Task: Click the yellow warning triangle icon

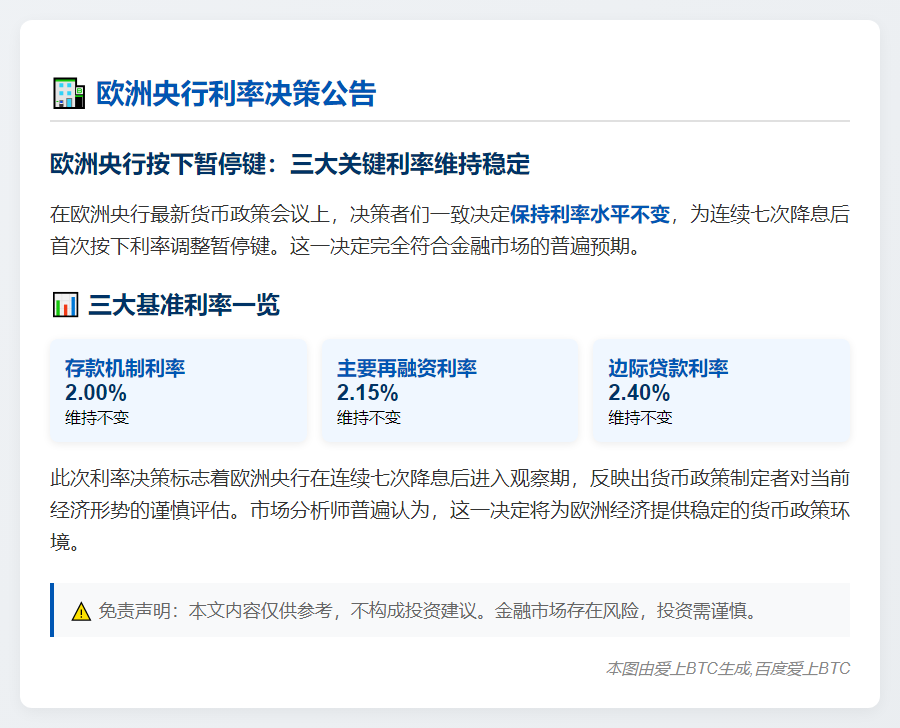Action: [81, 611]
